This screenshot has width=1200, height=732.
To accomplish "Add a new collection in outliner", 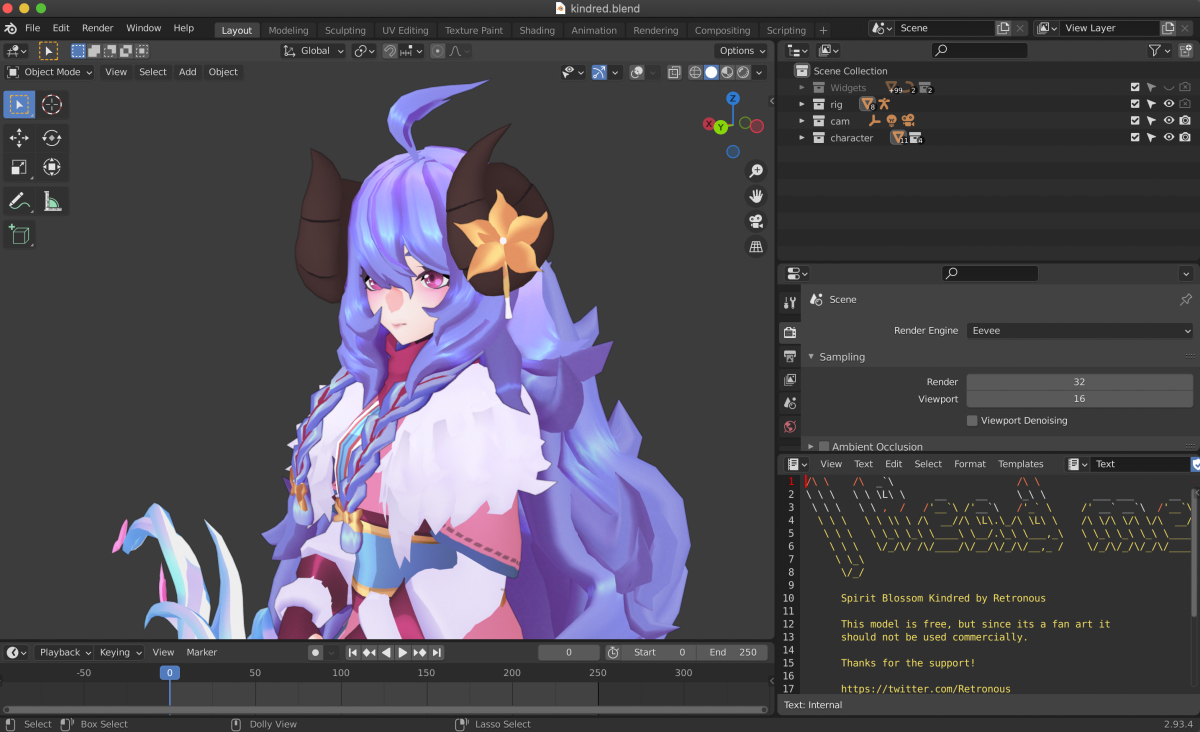I will point(1184,50).
